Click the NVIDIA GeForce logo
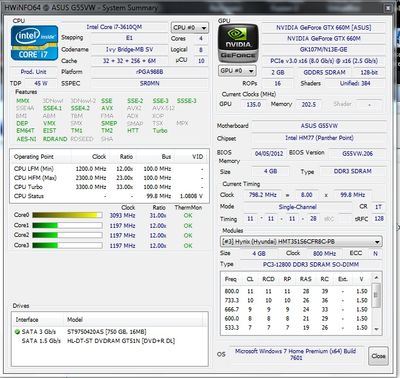The height and width of the screenshot is (378, 400). click(x=238, y=43)
